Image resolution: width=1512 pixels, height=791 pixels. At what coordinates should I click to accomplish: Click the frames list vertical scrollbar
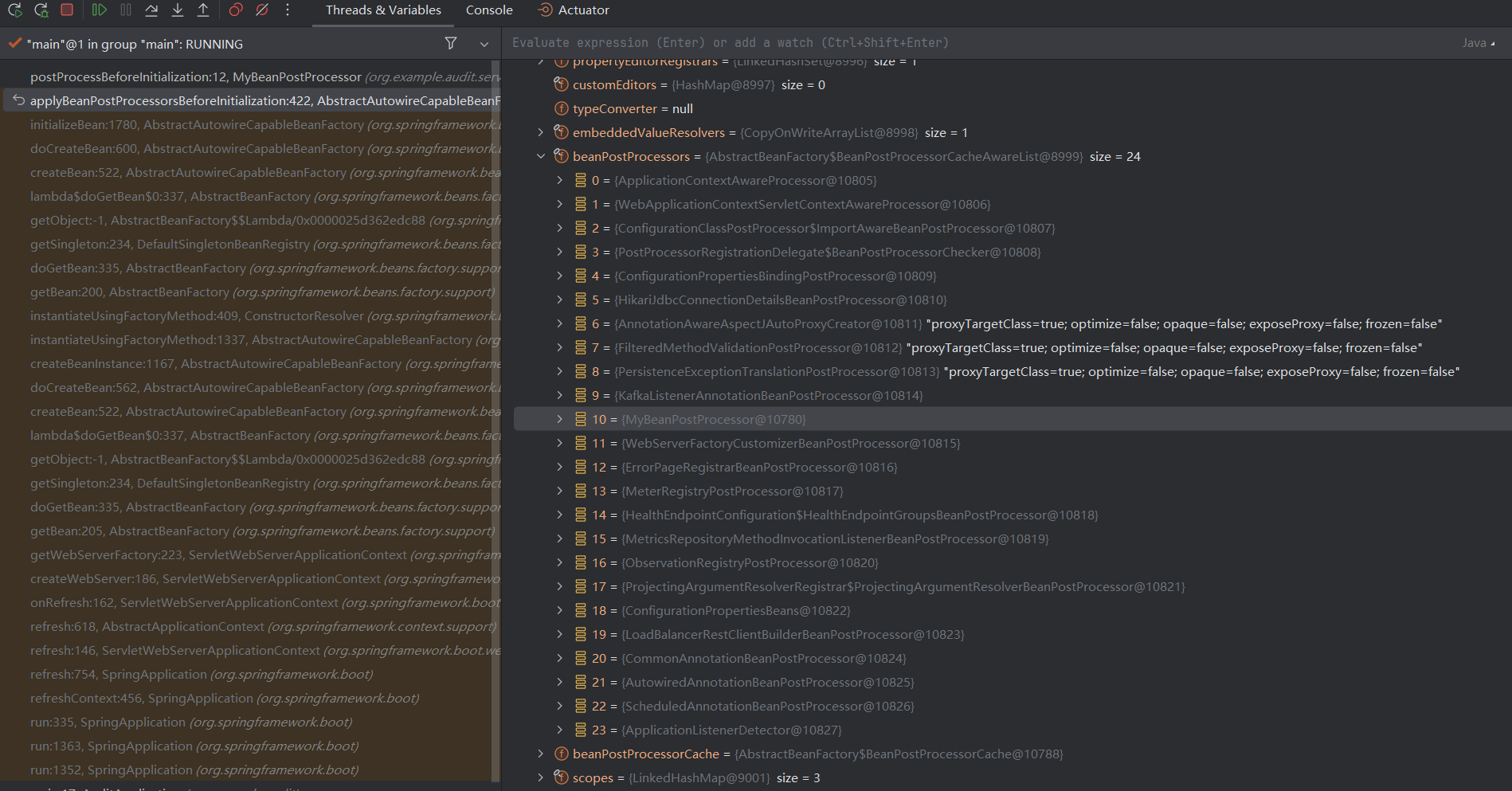pyautogui.click(x=496, y=422)
